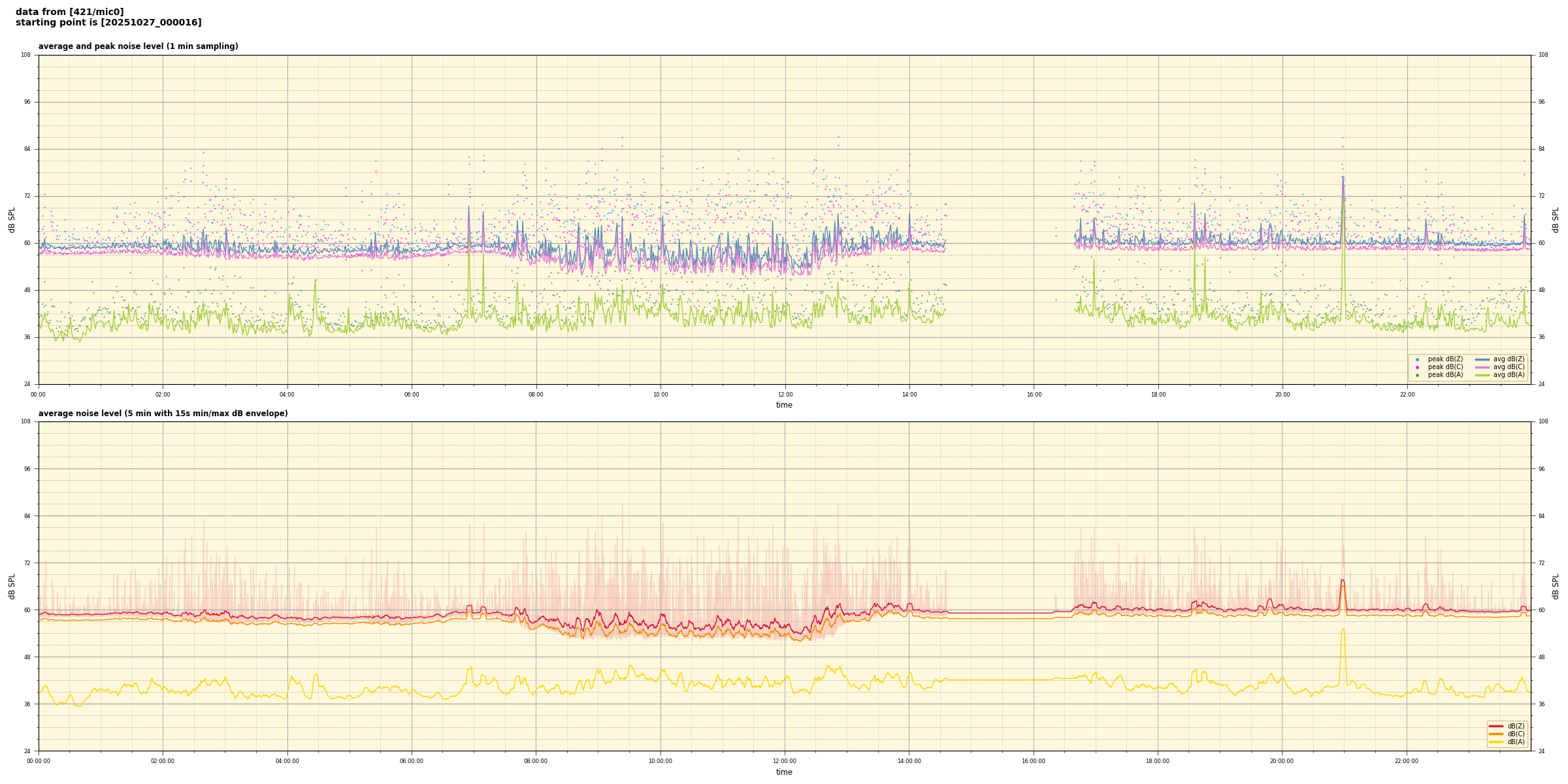Screen dimensions: 1568x784
Task: Click the 'average and peak noise level' chart title
Action: 138,46
